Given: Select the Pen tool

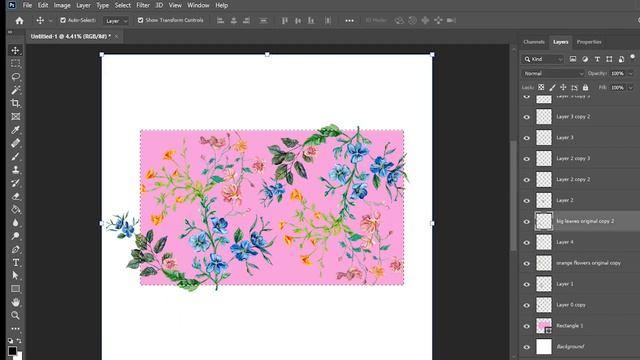Looking at the screenshot, I should tap(16, 249).
